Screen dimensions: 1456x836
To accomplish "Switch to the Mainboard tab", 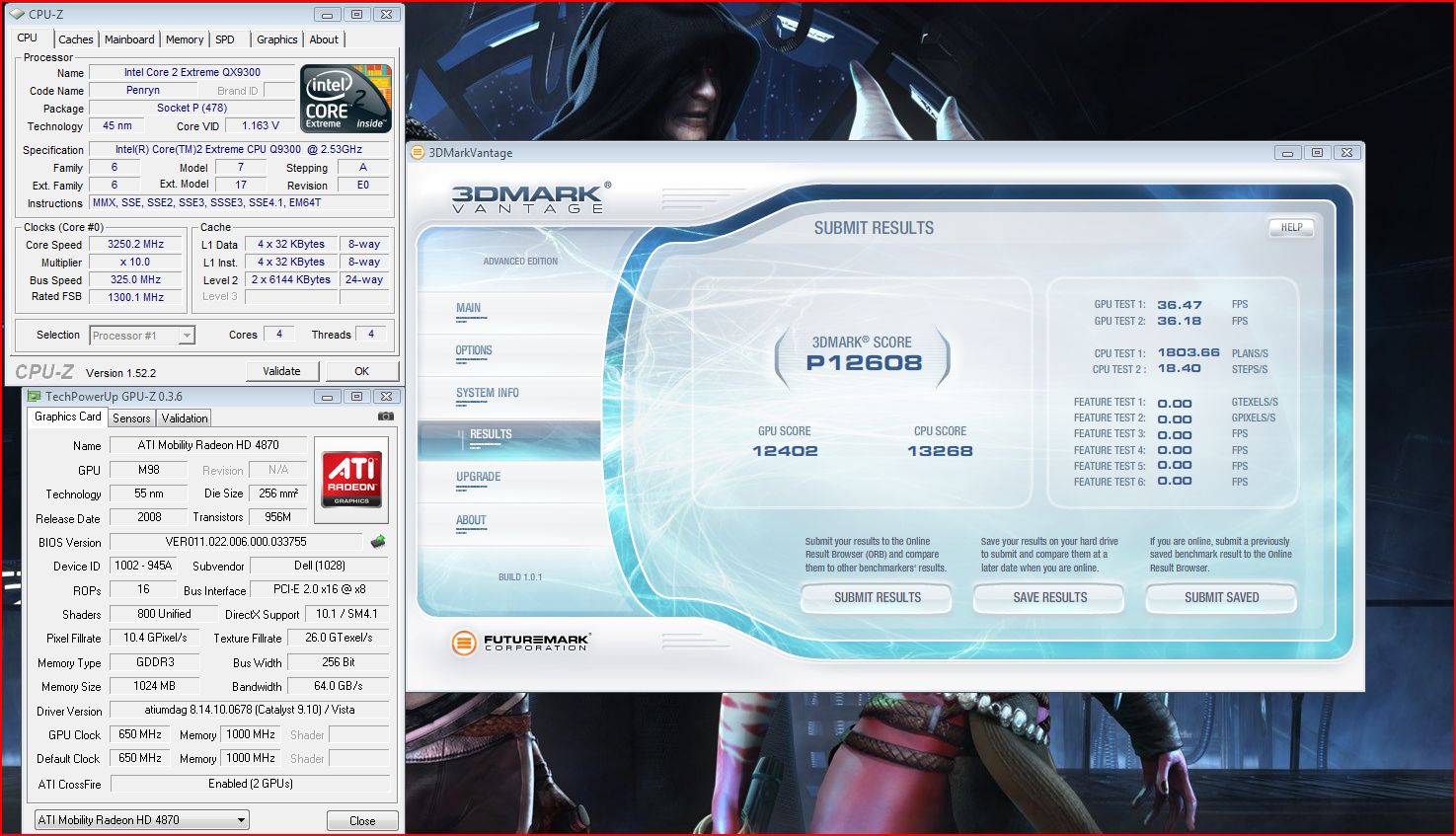I will coord(129,39).
